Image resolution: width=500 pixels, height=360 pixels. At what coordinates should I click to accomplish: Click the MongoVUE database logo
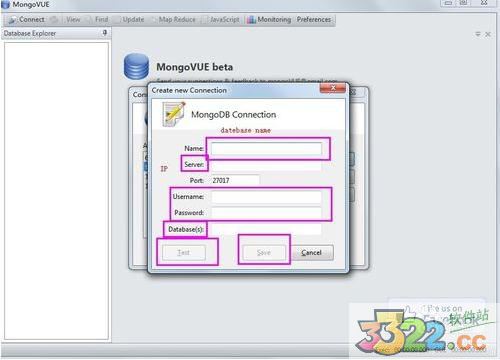(x=136, y=66)
